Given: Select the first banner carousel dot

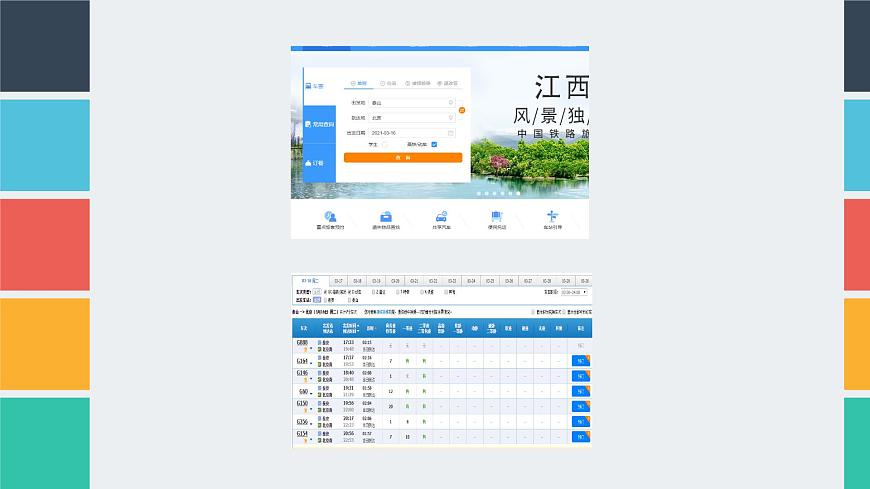Looking at the screenshot, I should click(479, 193).
